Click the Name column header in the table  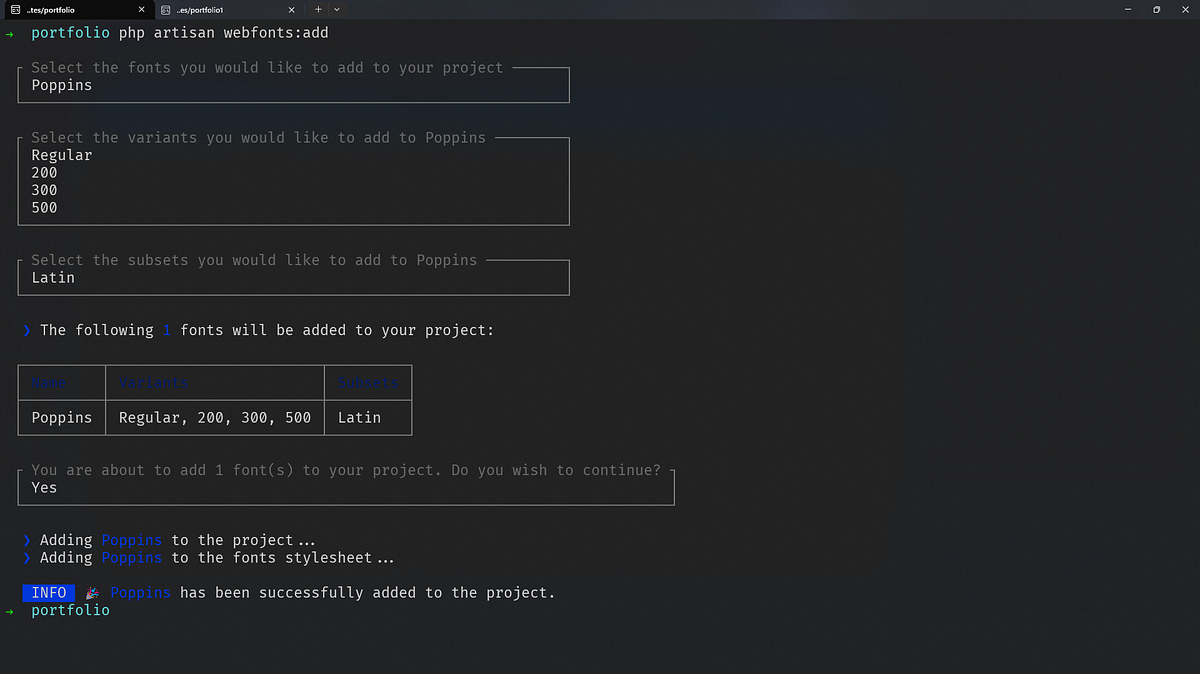[x=48, y=382]
